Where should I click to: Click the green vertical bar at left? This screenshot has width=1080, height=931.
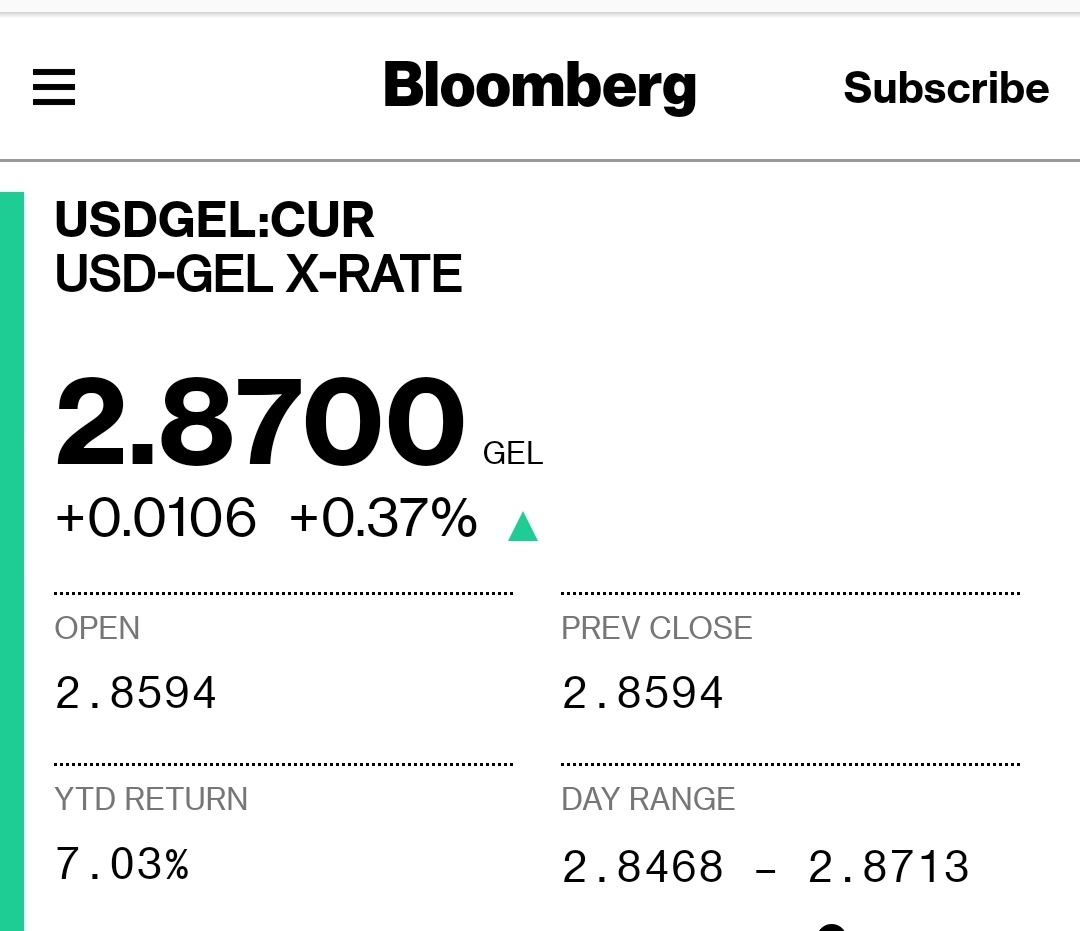pyautogui.click(x=12, y=560)
